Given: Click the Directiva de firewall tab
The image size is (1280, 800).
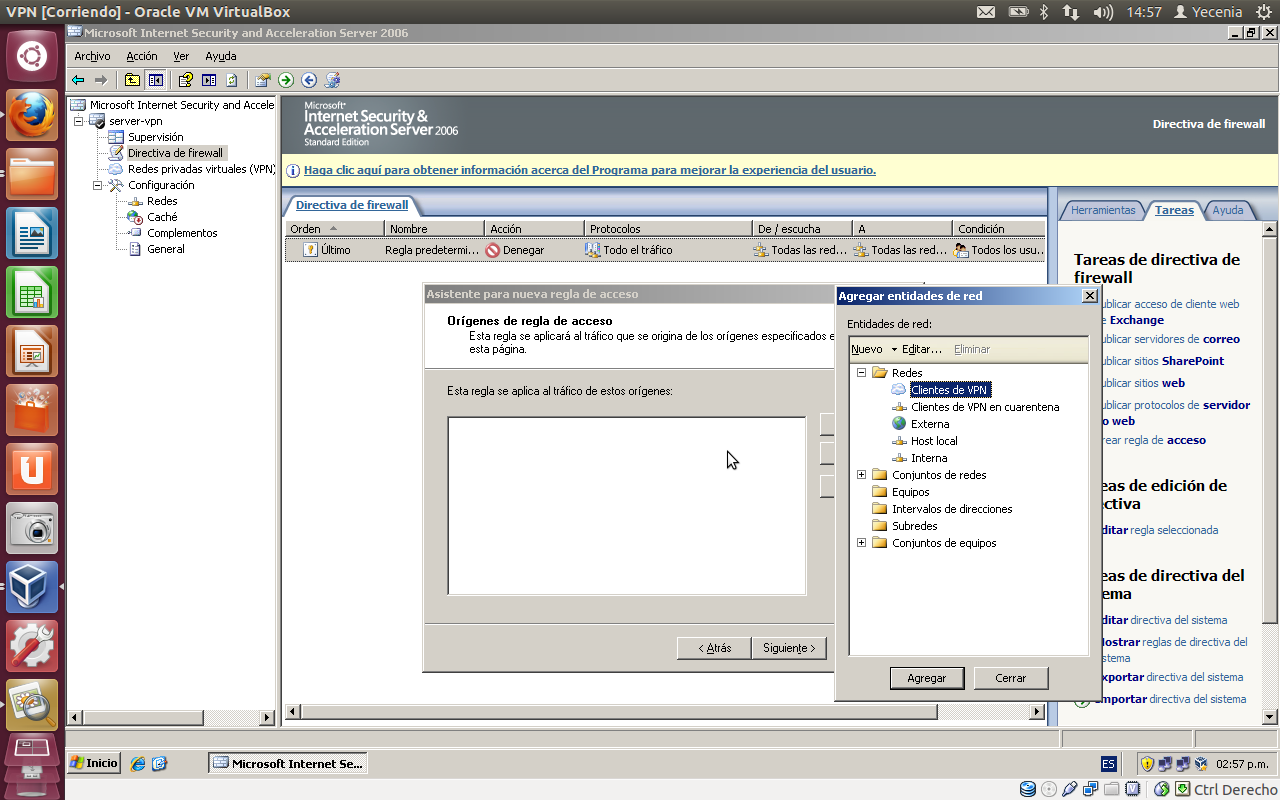Looking at the screenshot, I should pyautogui.click(x=352, y=205).
